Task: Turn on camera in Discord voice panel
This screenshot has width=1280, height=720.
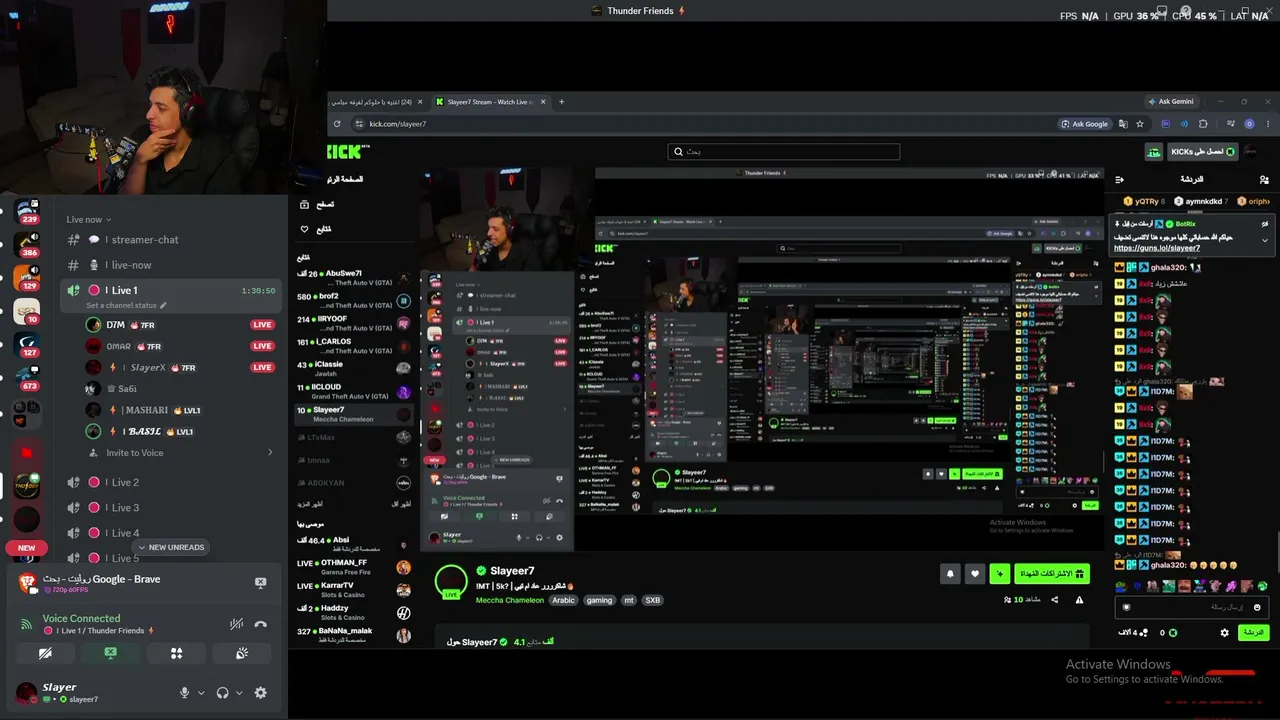Action: point(45,653)
